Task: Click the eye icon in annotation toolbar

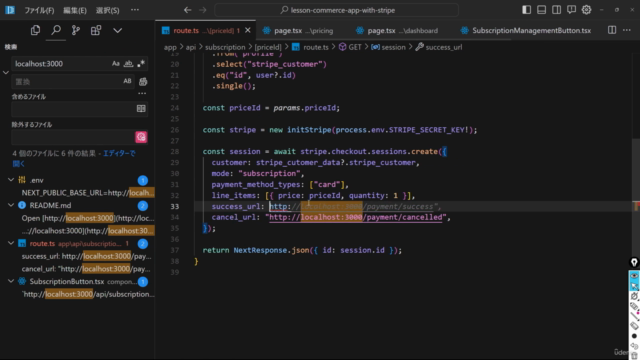Action: [x=634, y=276]
